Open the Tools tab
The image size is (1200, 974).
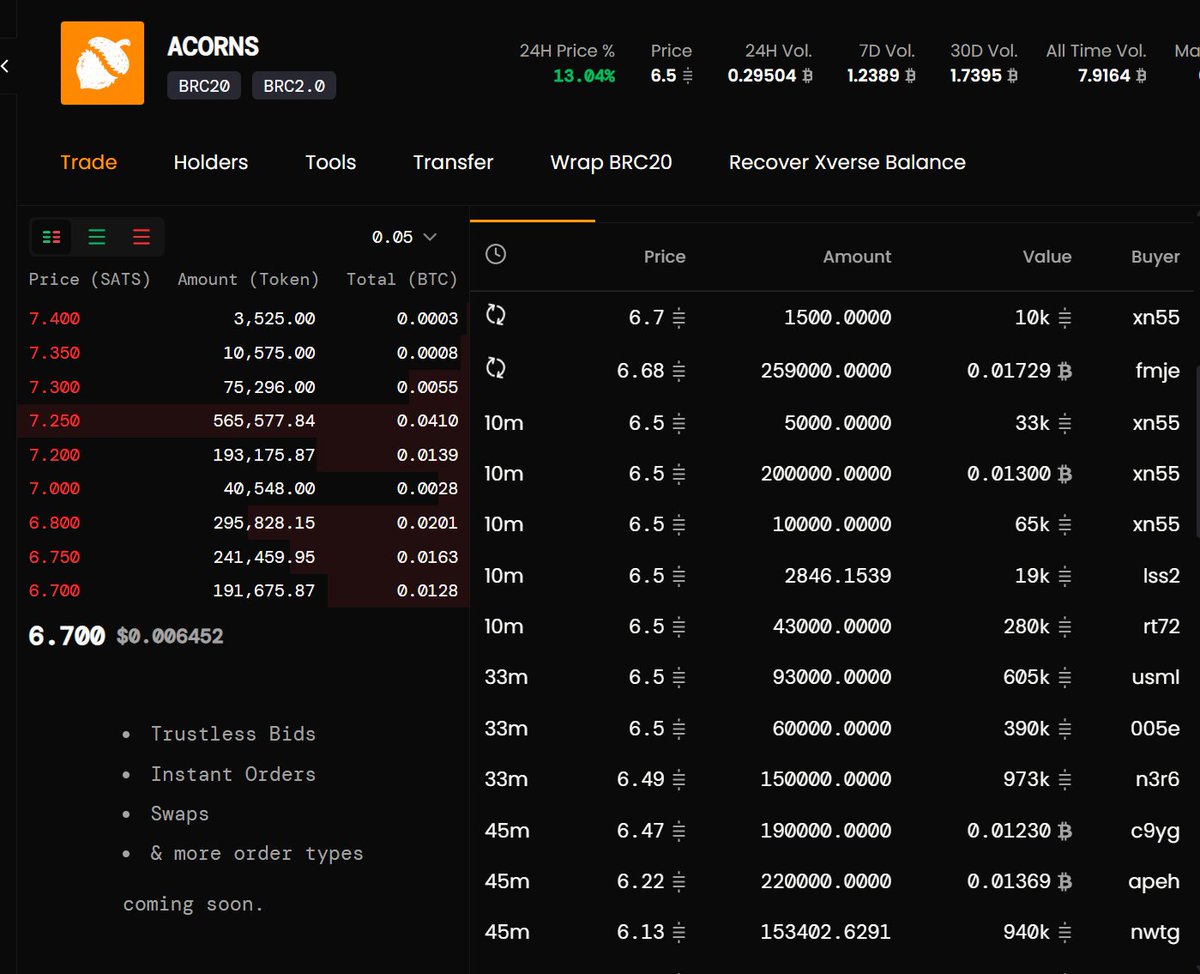331,162
